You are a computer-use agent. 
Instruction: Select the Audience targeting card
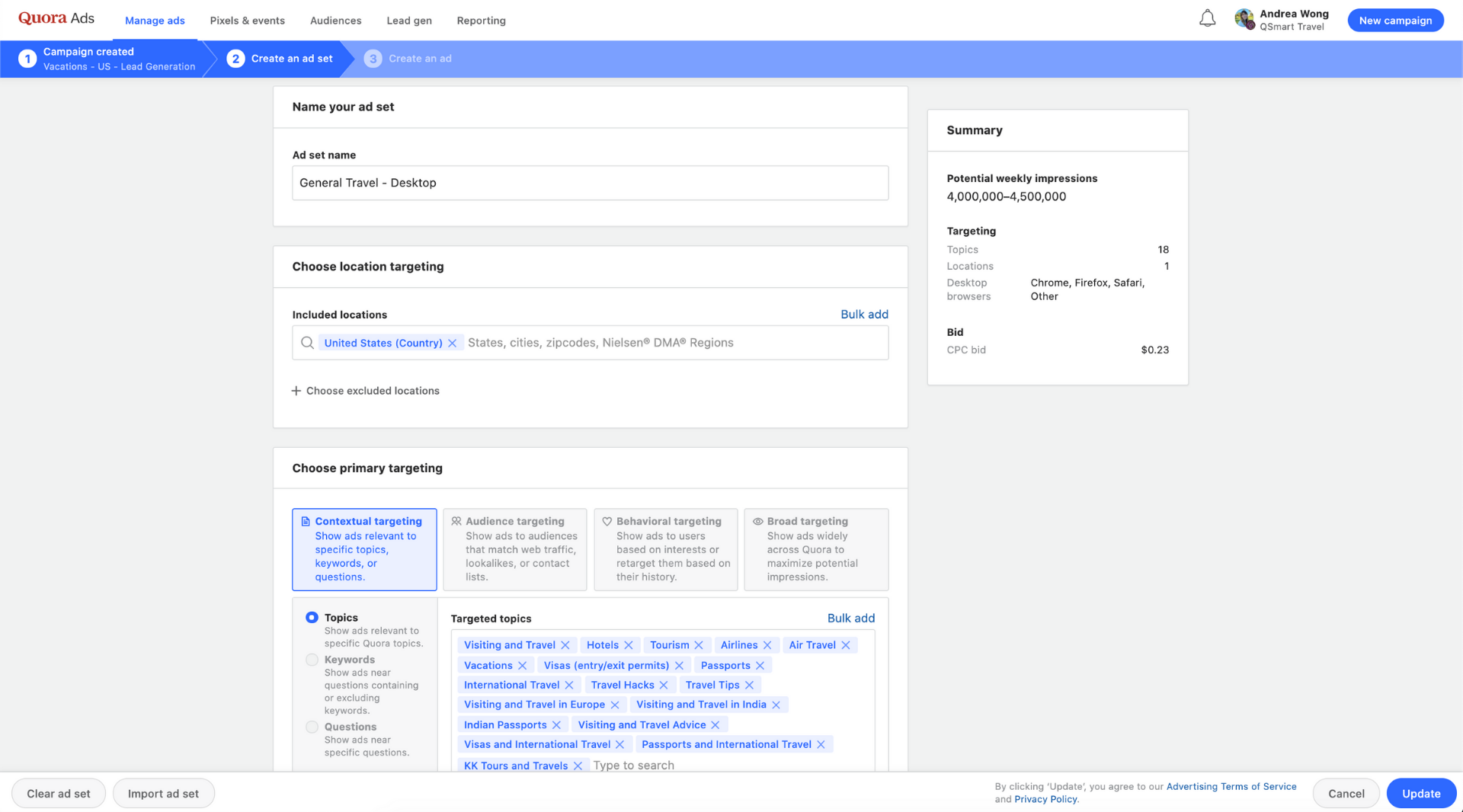(514, 549)
